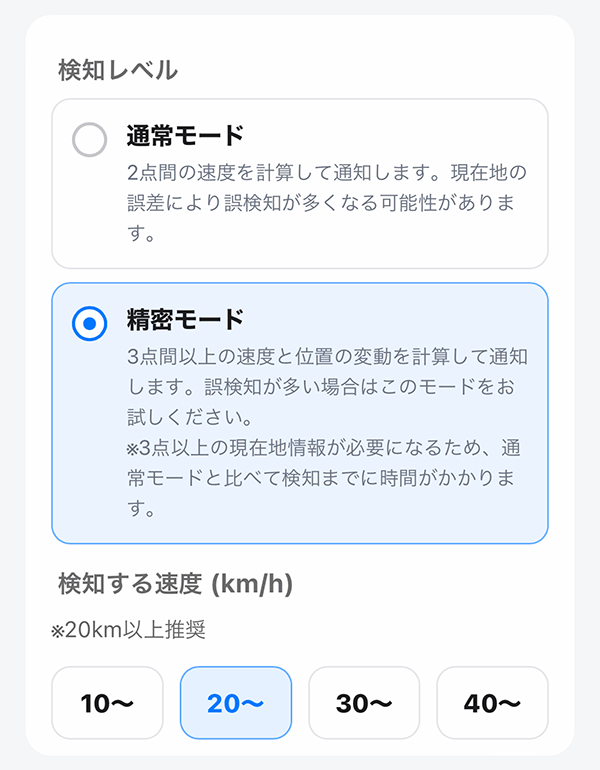Click the 精密モード title text

(x=185, y=320)
